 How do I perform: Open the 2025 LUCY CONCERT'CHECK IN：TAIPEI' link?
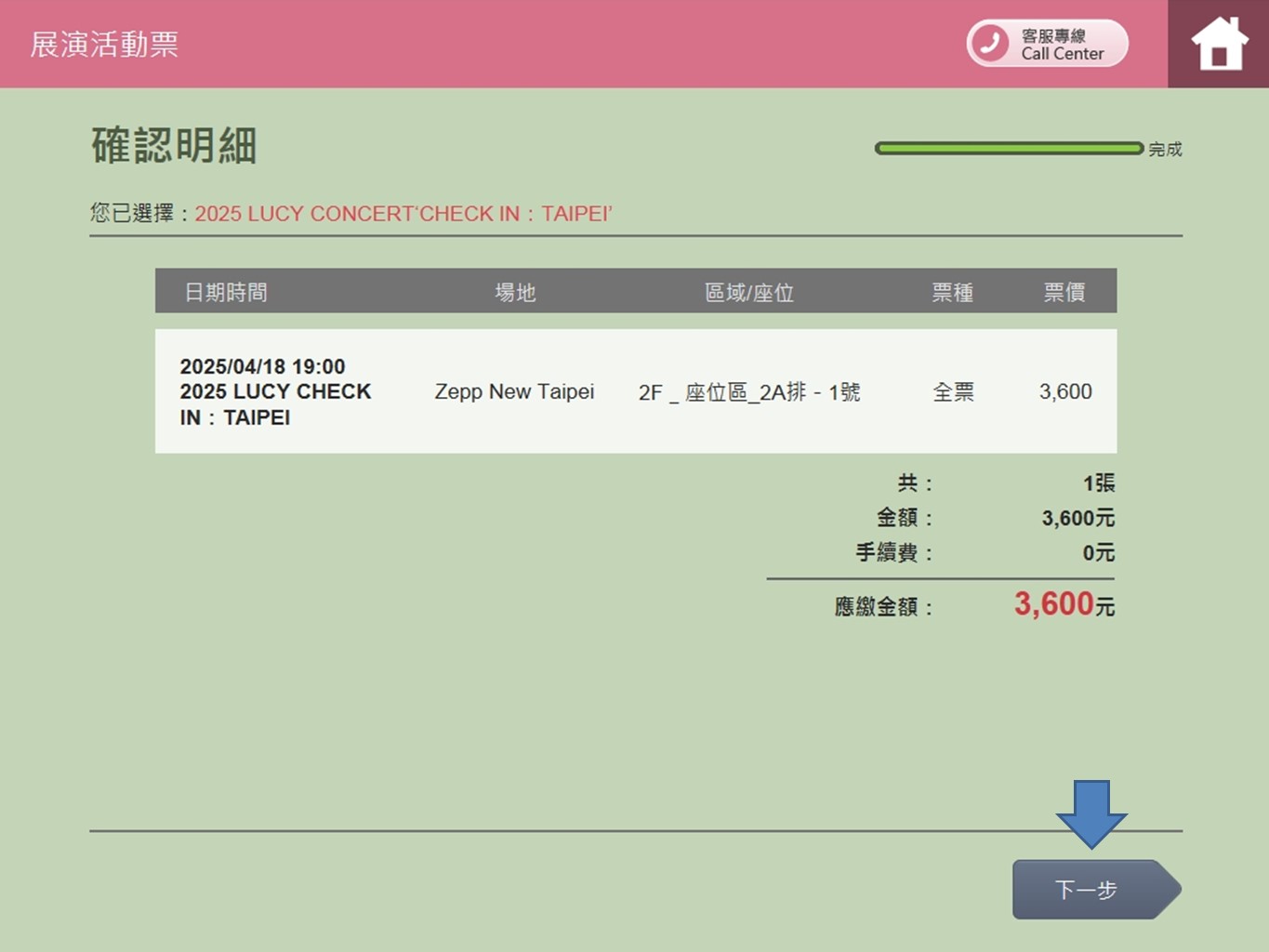coord(403,213)
